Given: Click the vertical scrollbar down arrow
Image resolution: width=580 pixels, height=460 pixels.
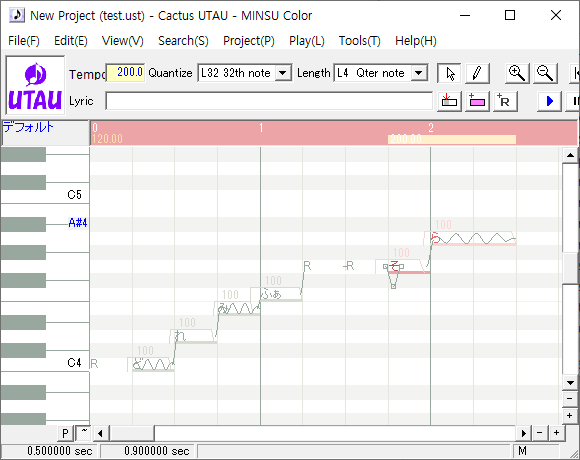Looking at the screenshot, I should point(570,383).
